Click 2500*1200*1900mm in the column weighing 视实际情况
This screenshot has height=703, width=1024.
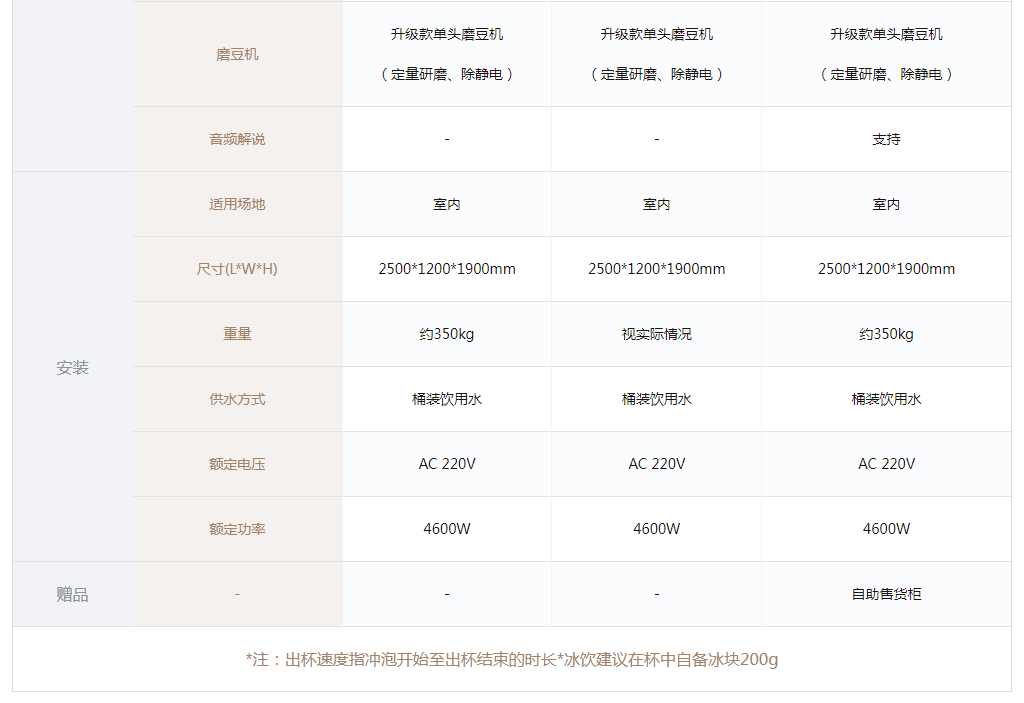pos(656,269)
